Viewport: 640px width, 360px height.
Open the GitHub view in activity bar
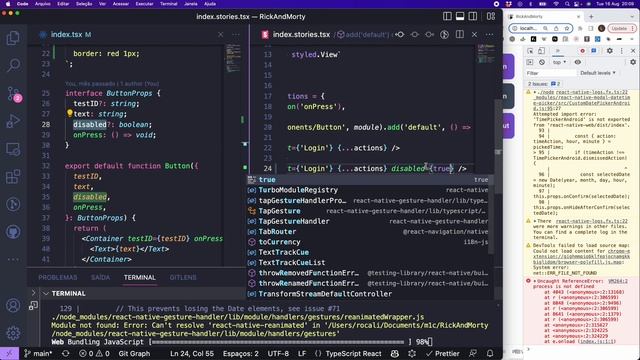[13, 232]
